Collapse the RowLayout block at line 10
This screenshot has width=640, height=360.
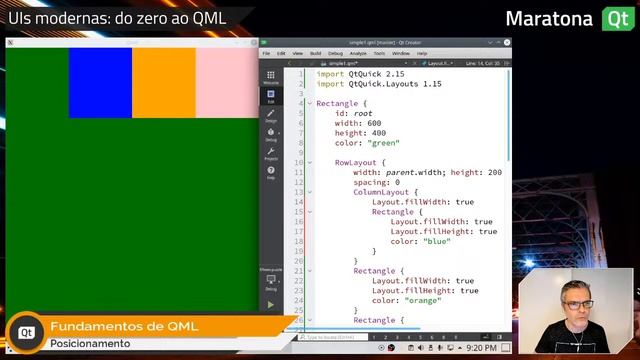coord(310,162)
